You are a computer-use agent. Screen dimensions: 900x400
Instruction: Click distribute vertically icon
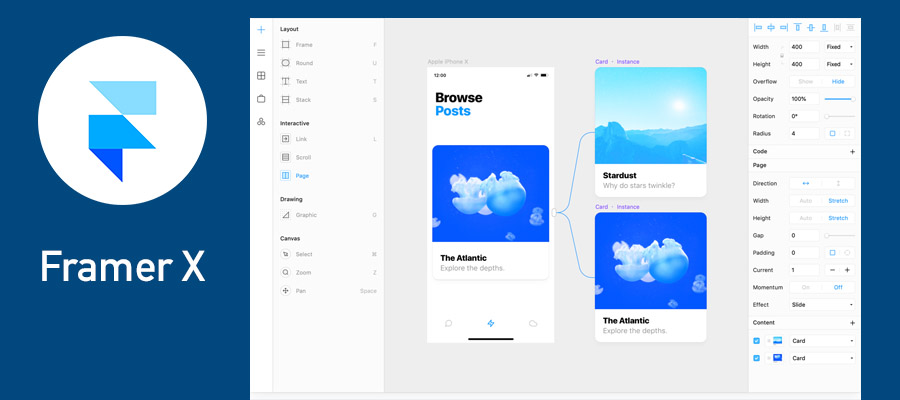851,27
